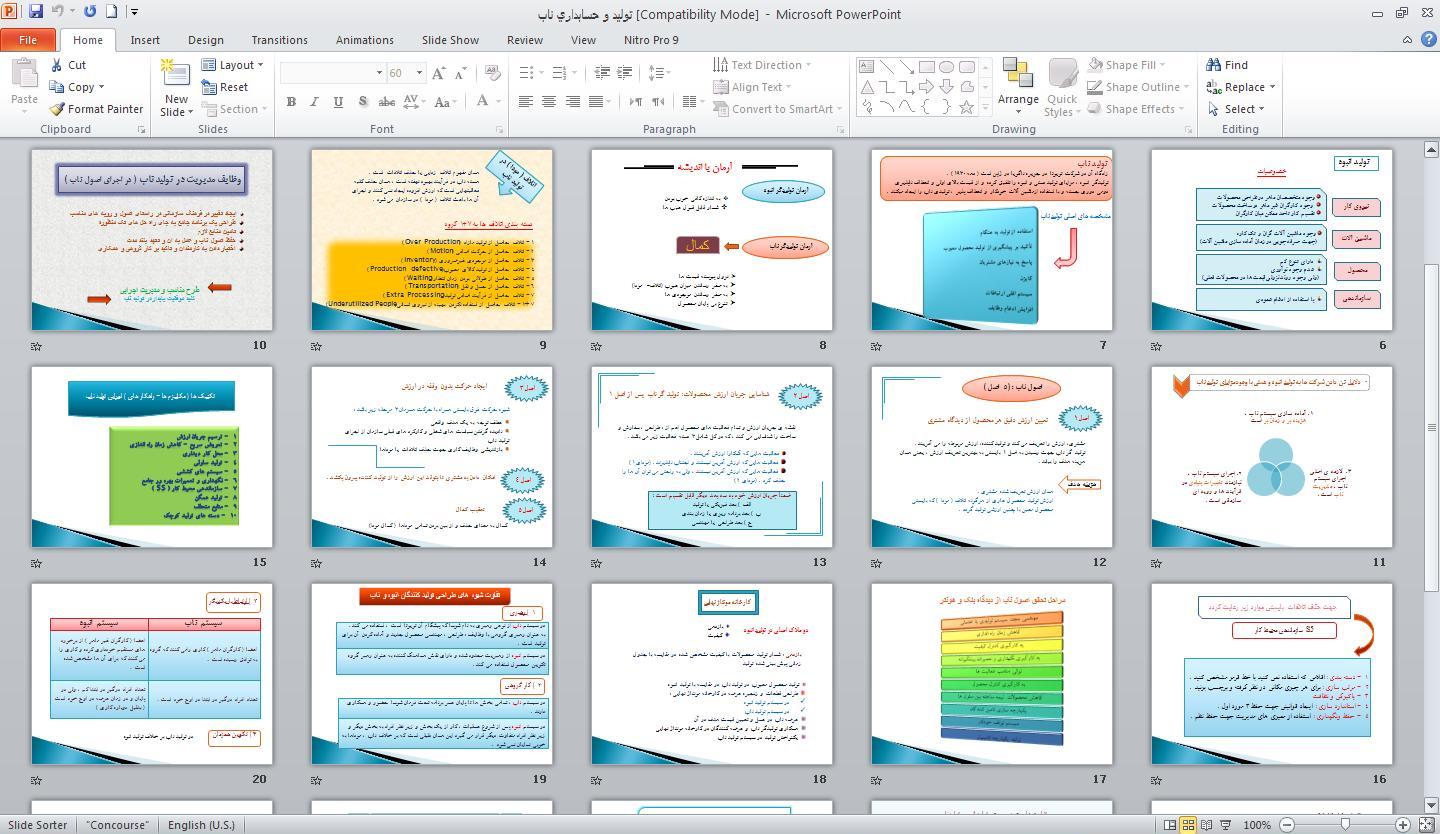Click the zoom slider handle
This screenshot has width=1440, height=834.
click(1345, 825)
